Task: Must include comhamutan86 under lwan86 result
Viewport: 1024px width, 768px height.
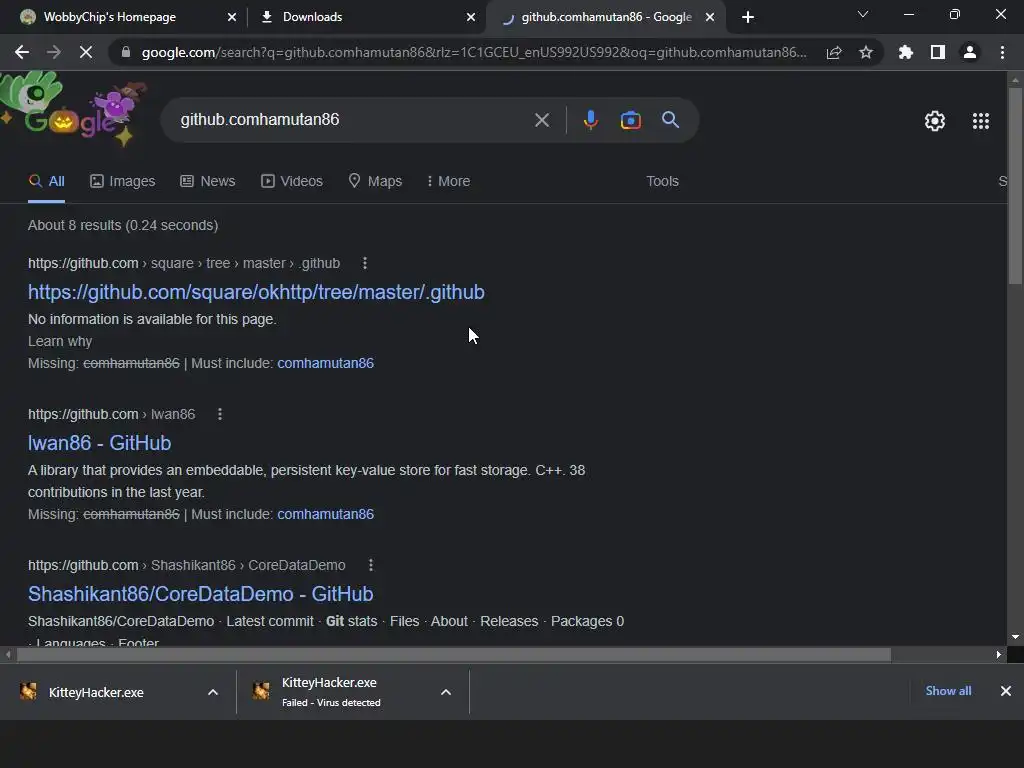Action: pyautogui.click(x=325, y=514)
